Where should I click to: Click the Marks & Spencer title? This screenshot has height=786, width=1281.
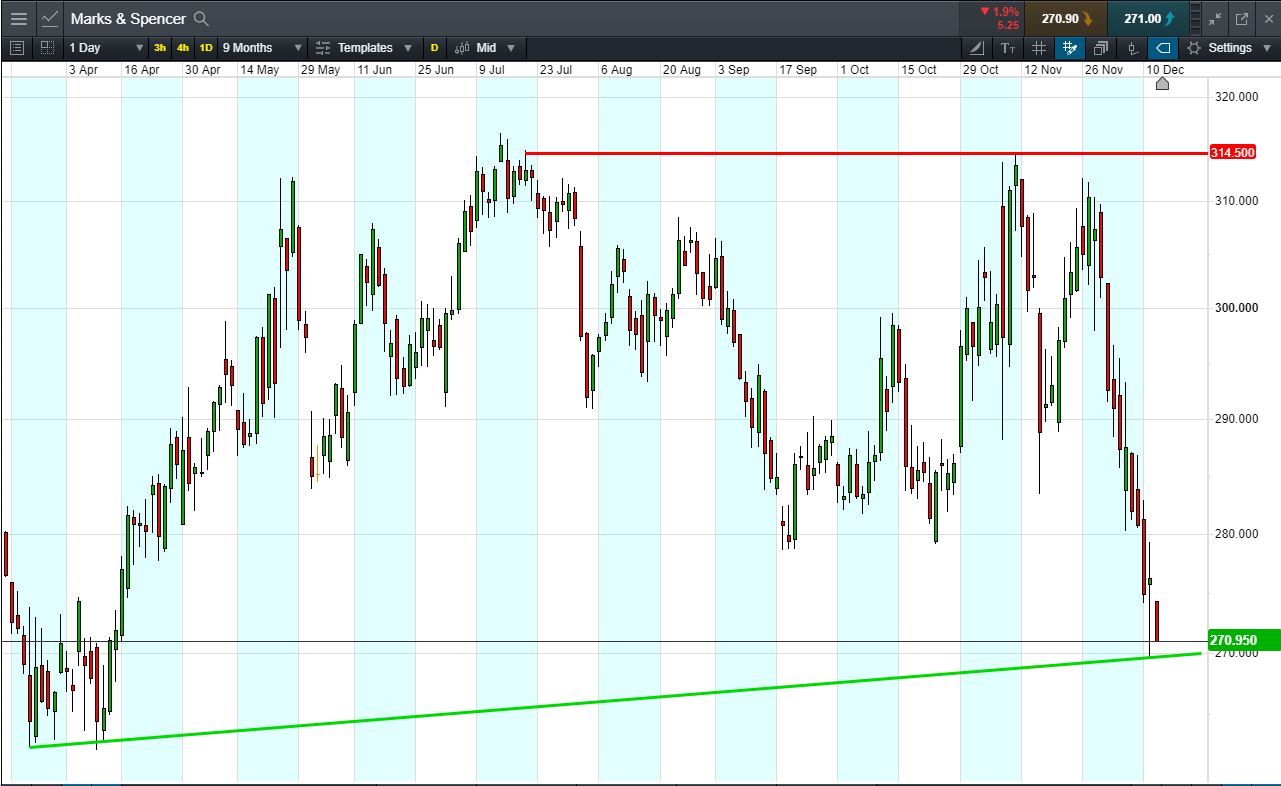pyautogui.click(x=128, y=19)
